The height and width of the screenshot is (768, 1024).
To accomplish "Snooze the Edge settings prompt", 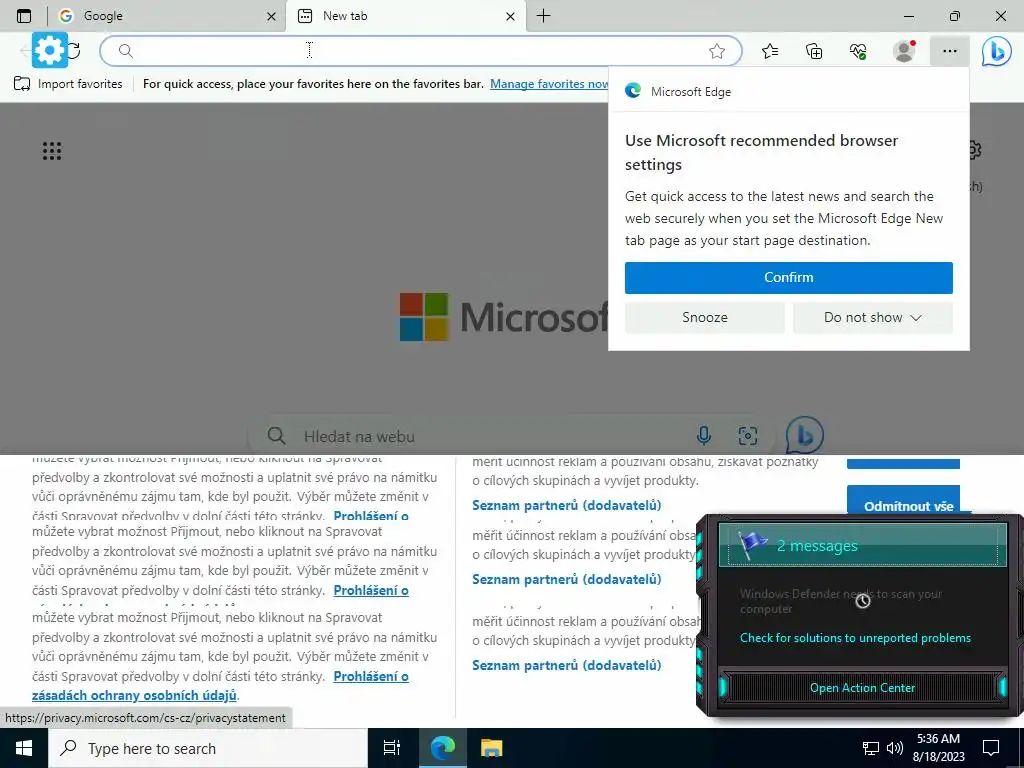I will click(705, 317).
